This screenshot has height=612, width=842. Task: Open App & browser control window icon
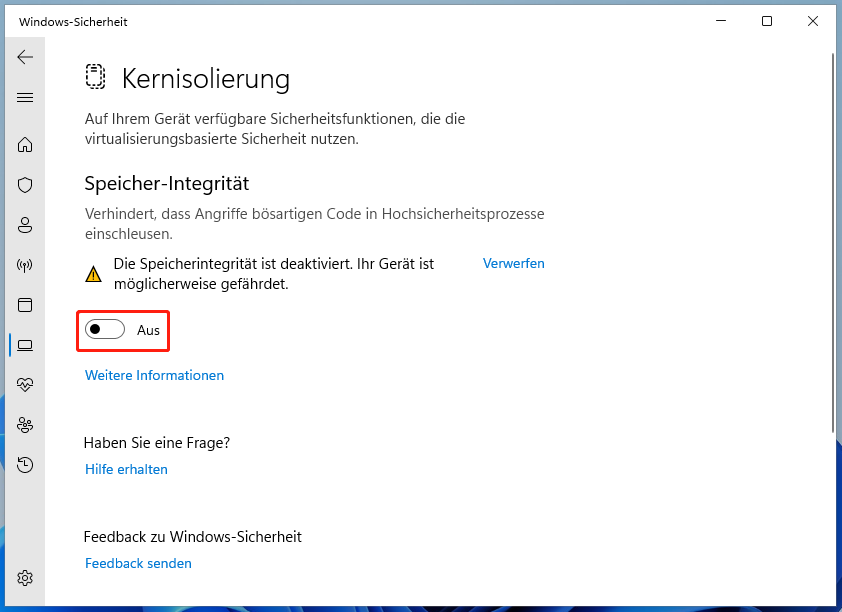[x=25, y=305]
